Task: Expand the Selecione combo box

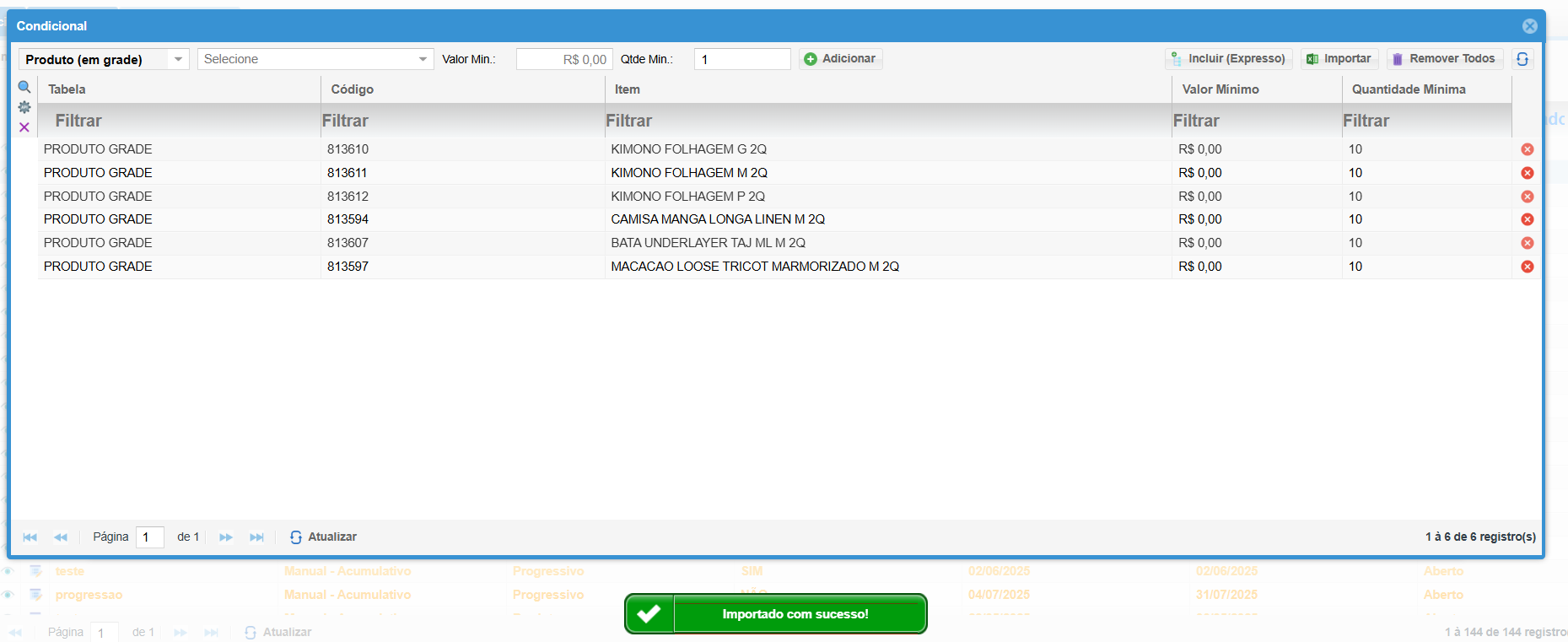Action: coord(423,59)
